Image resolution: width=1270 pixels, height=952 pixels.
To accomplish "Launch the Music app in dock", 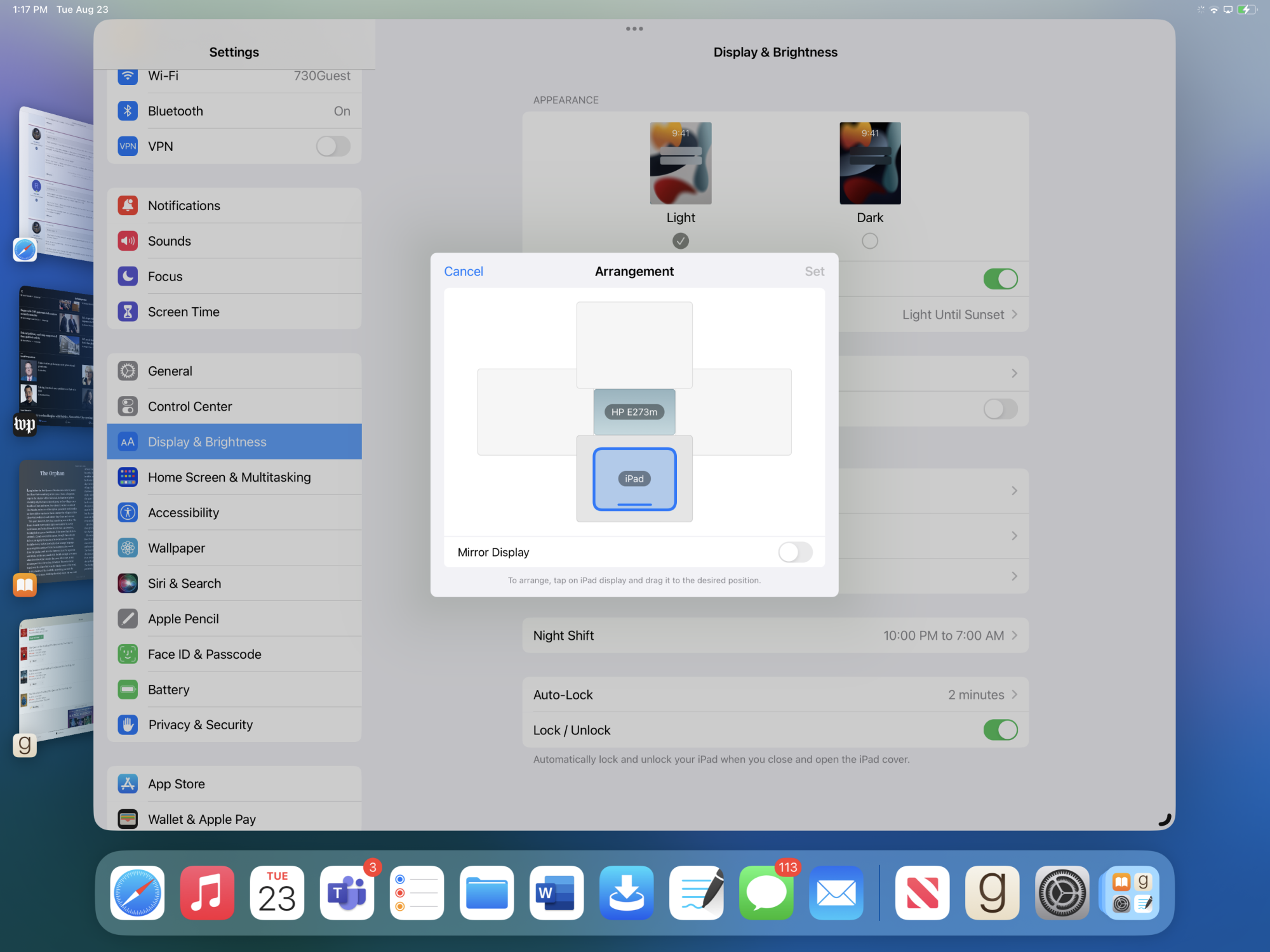I will [x=207, y=893].
